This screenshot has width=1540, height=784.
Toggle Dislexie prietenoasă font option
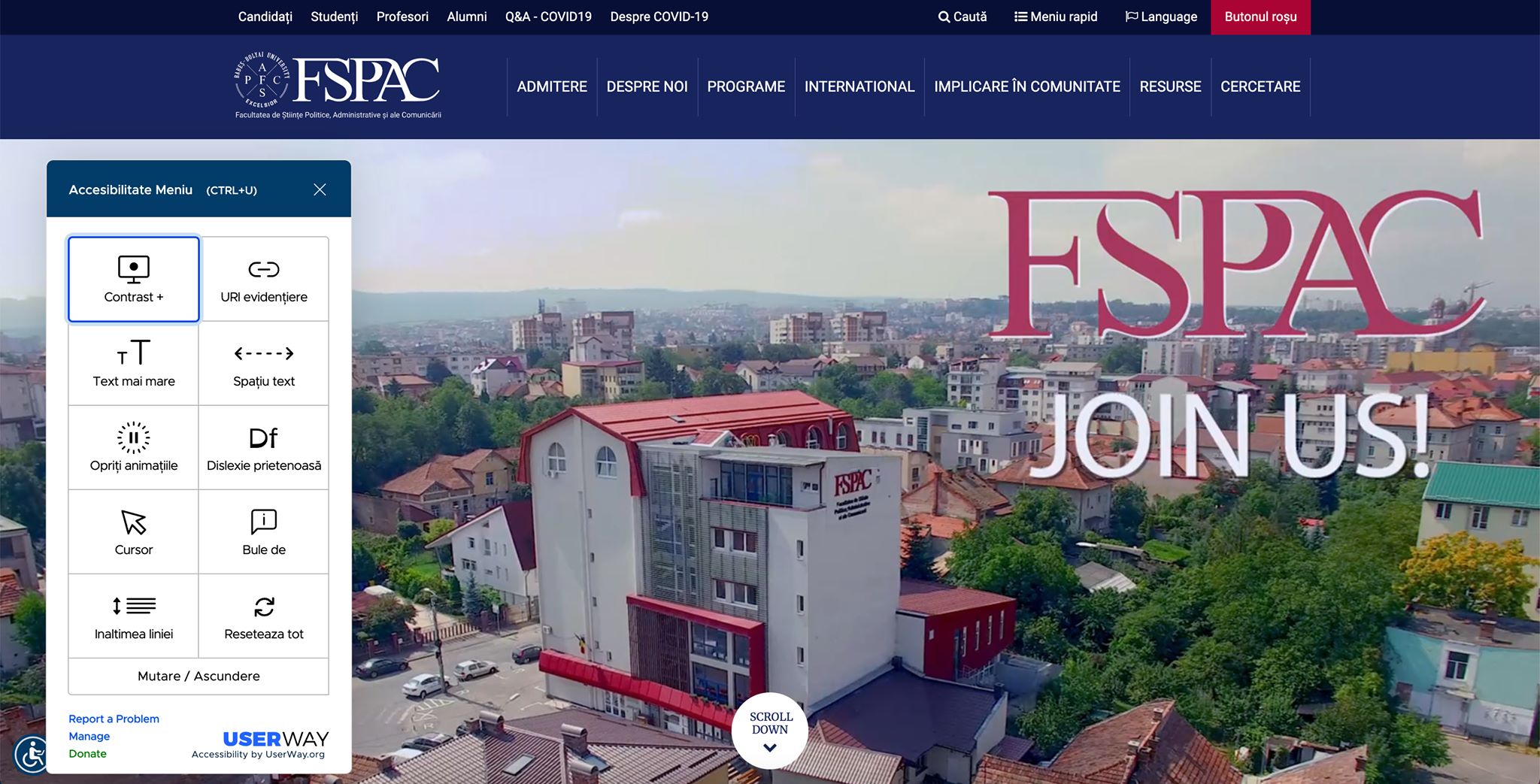point(264,448)
